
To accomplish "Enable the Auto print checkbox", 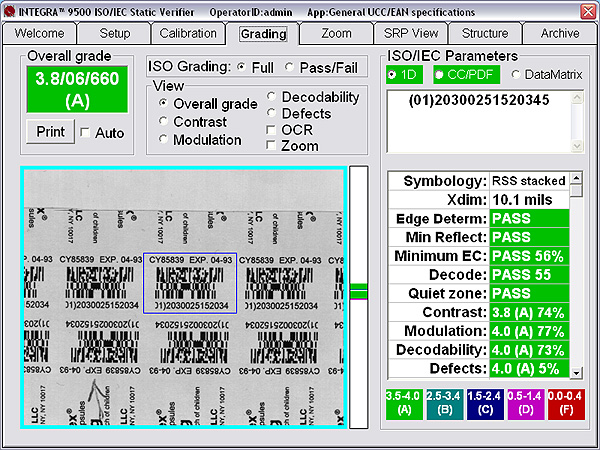I will point(85,132).
